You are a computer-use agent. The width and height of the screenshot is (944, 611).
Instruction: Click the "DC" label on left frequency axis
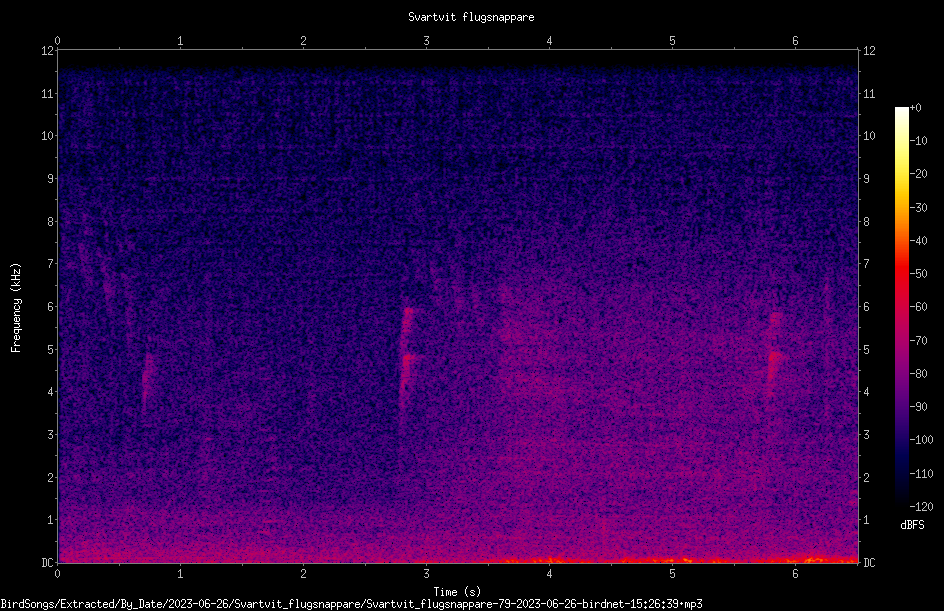[48, 563]
